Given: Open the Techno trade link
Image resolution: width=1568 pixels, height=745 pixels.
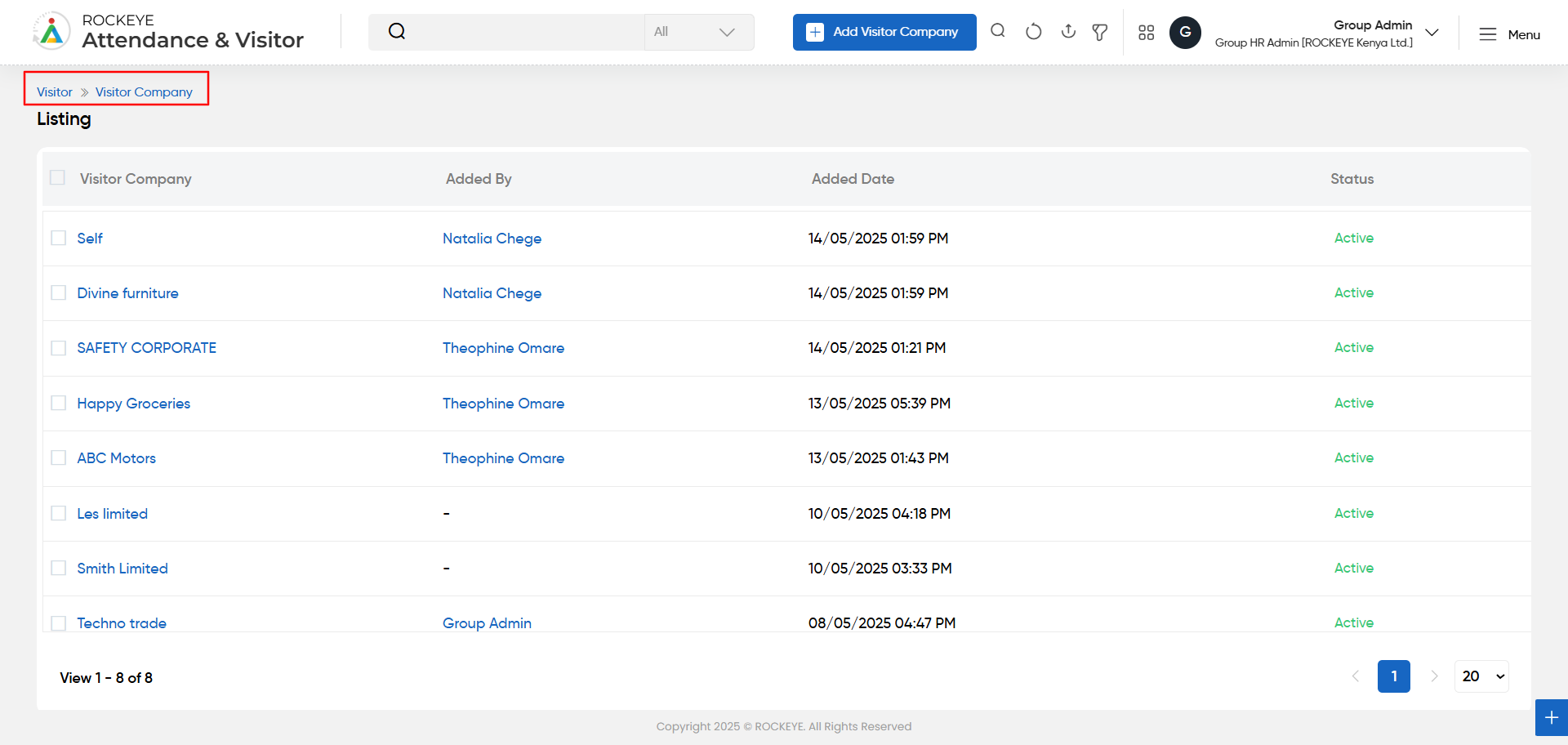Looking at the screenshot, I should (x=122, y=623).
